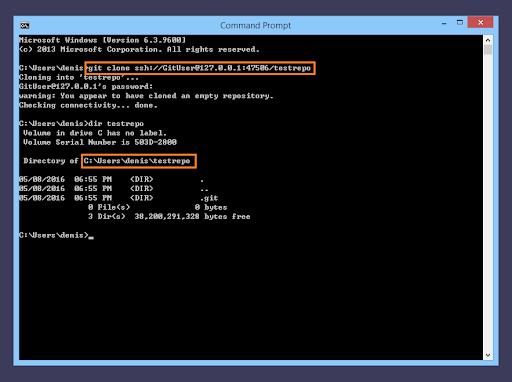Open the Command Prompt system menu icon

click(x=25, y=25)
